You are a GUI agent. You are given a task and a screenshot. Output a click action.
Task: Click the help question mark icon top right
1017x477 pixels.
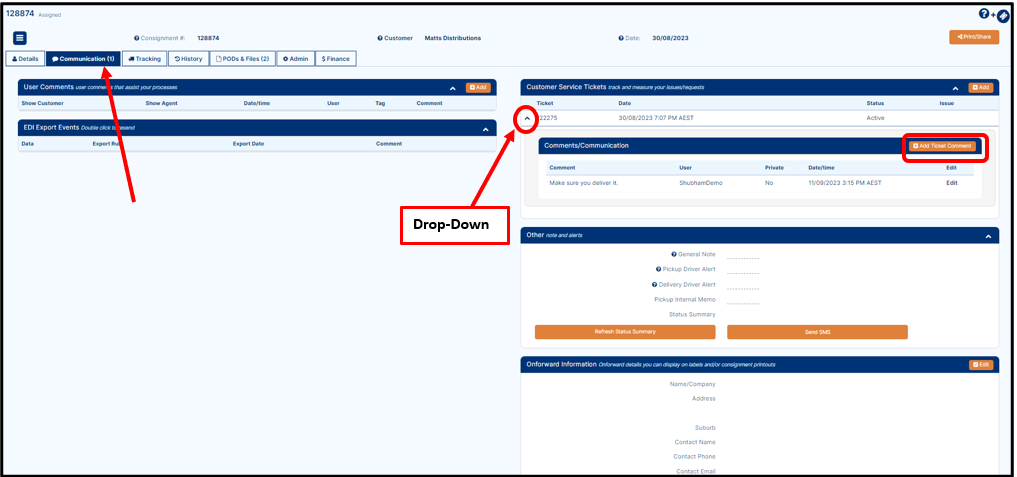pos(984,13)
